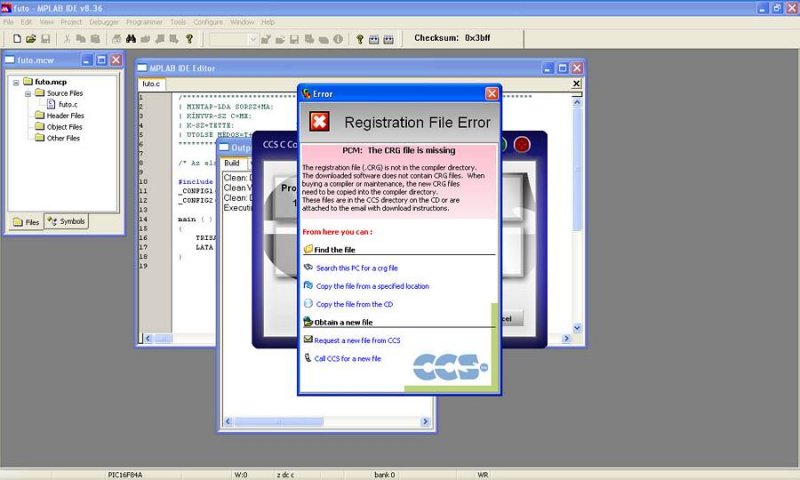800x480 pixels.
Task: Select Header Files folder in tree
Action: tap(65, 115)
